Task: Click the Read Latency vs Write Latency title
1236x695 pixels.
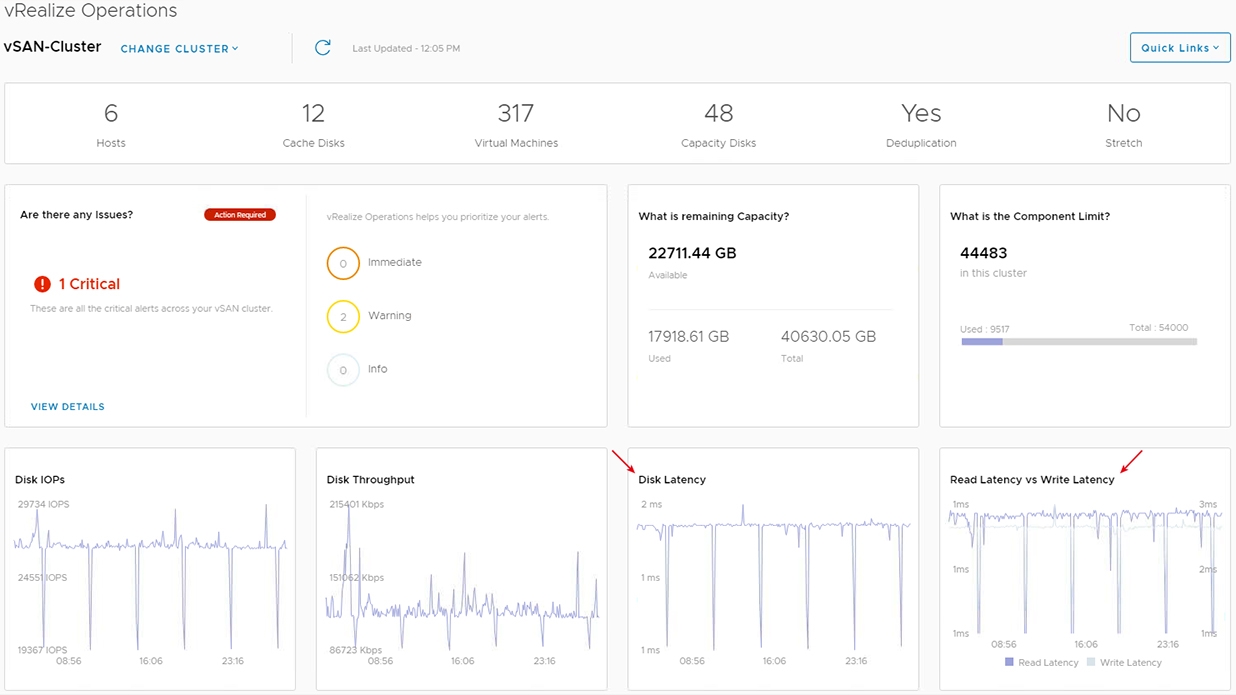Action: tap(1032, 480)
